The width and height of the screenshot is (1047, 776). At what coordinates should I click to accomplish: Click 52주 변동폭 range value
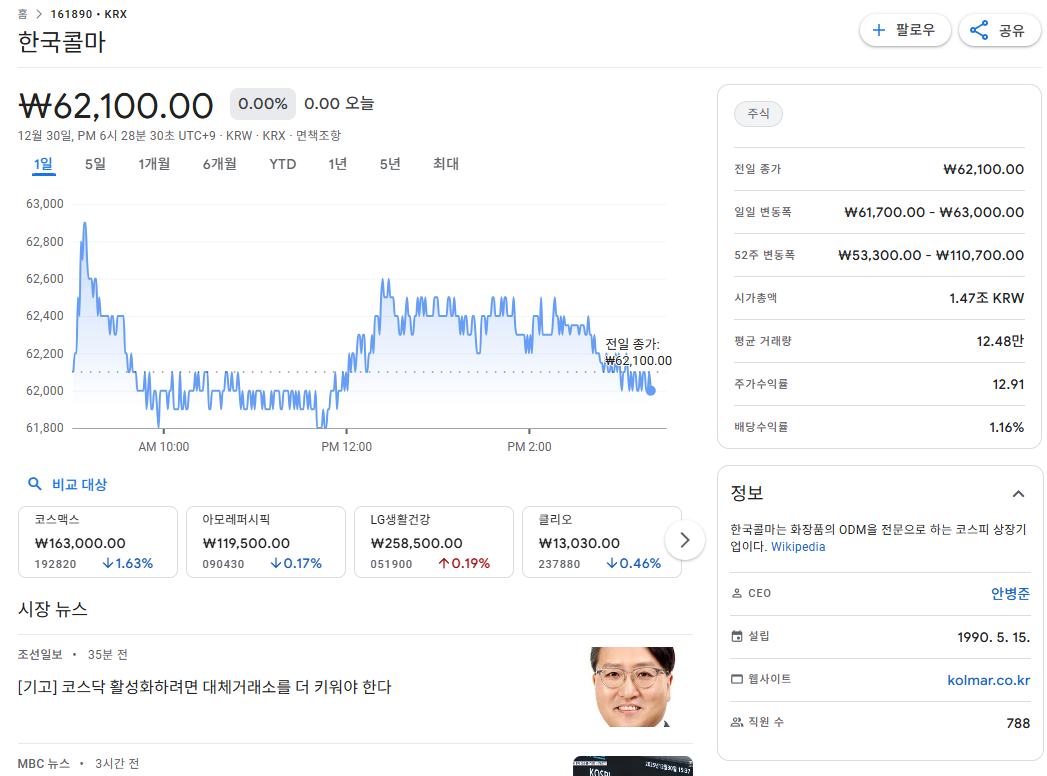click(x=931, y=255)
